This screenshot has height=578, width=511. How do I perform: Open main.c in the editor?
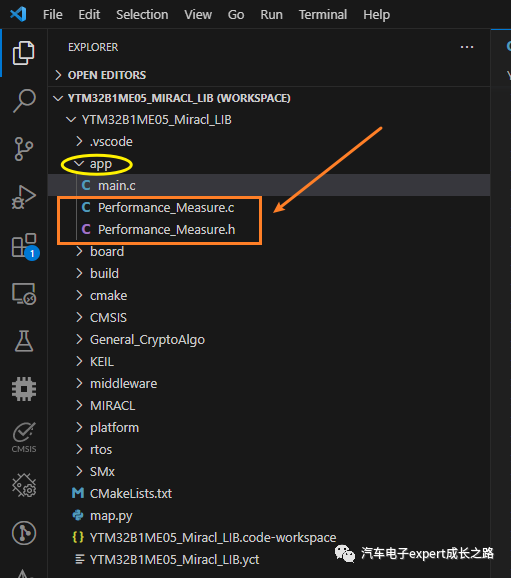pyautogui.click(x=269, y=185)
